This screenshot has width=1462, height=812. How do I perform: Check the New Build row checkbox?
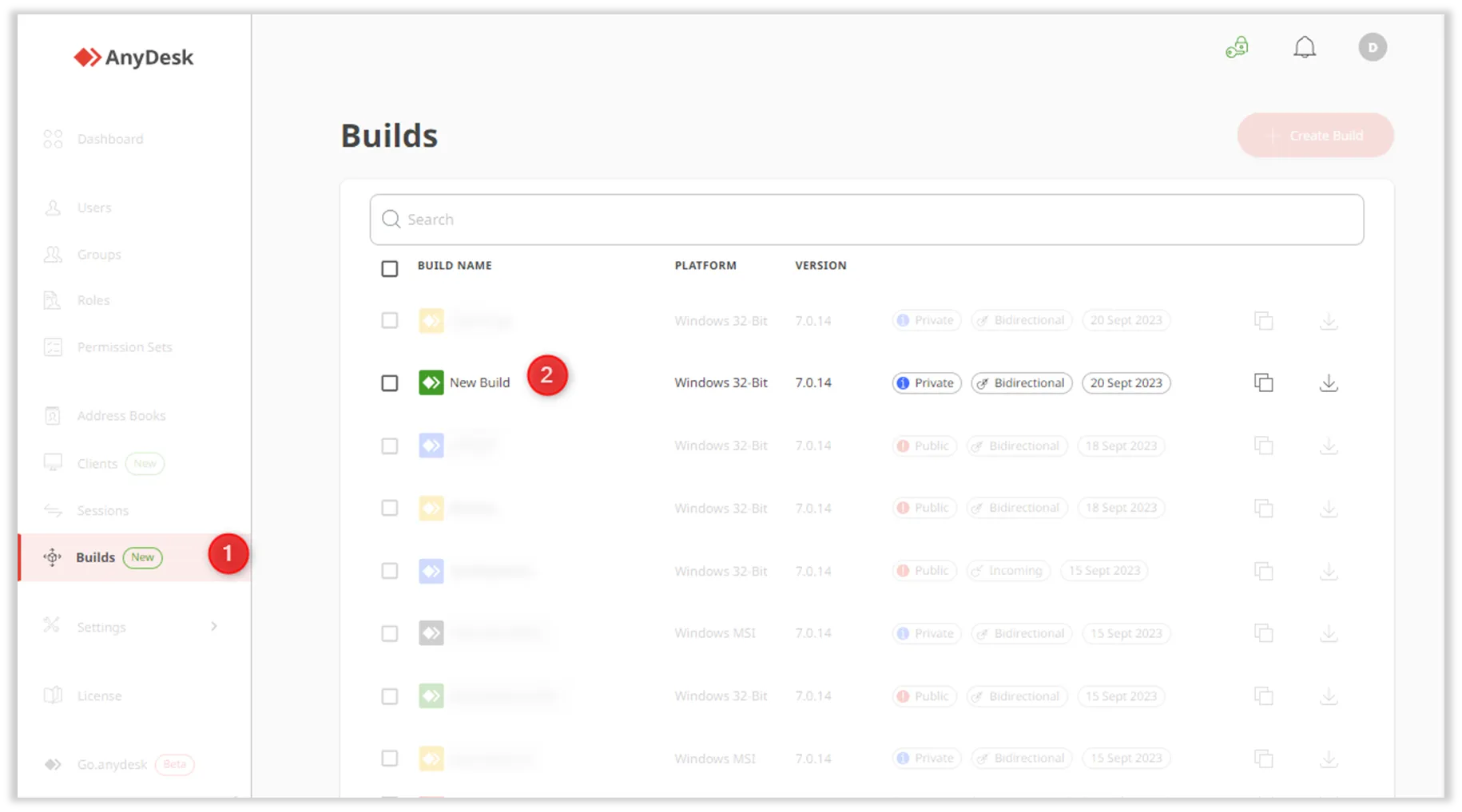coord(389,383)
